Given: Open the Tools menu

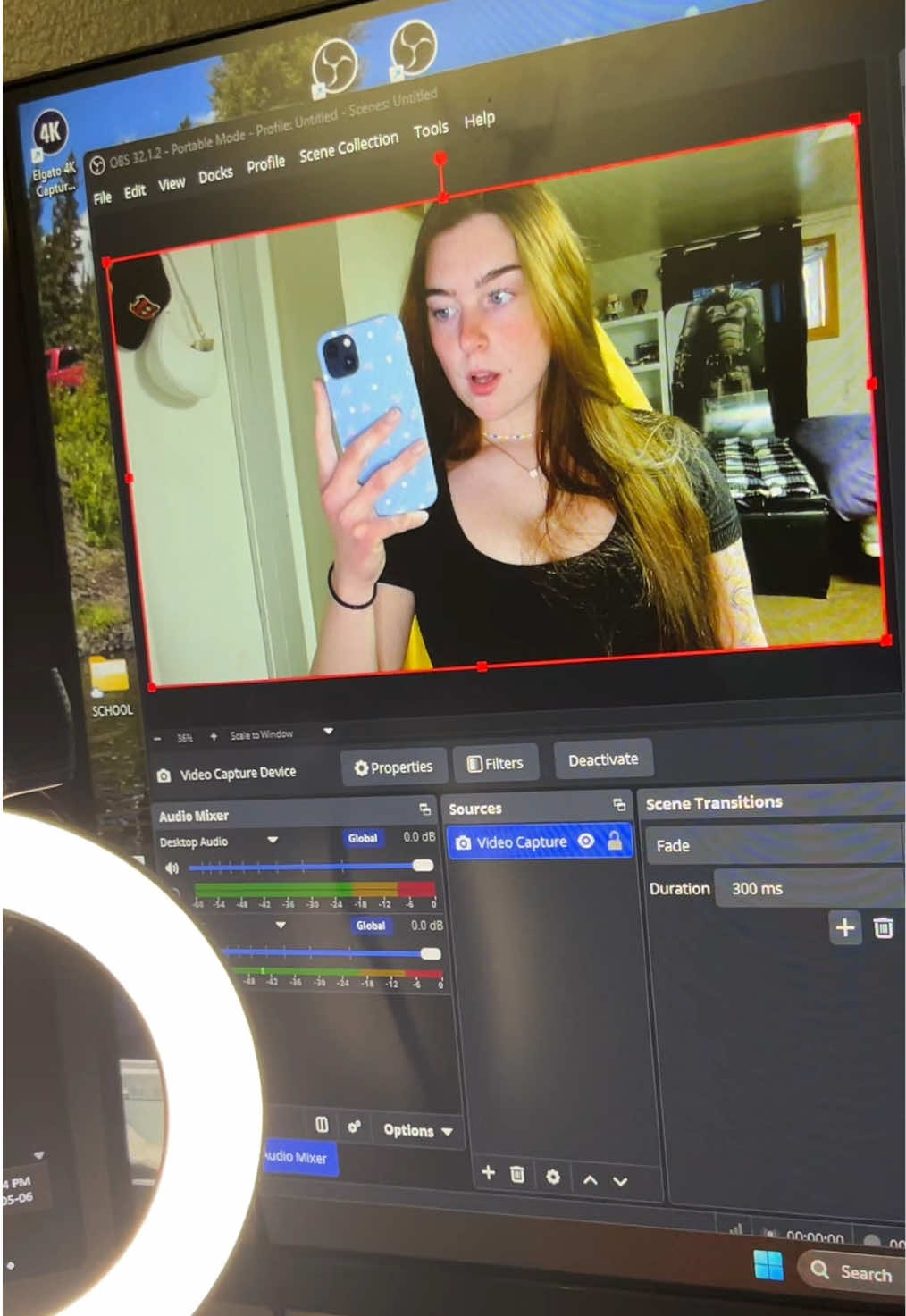Looking at the screenshot, I should pyautogui.click(x=431, y=130).
